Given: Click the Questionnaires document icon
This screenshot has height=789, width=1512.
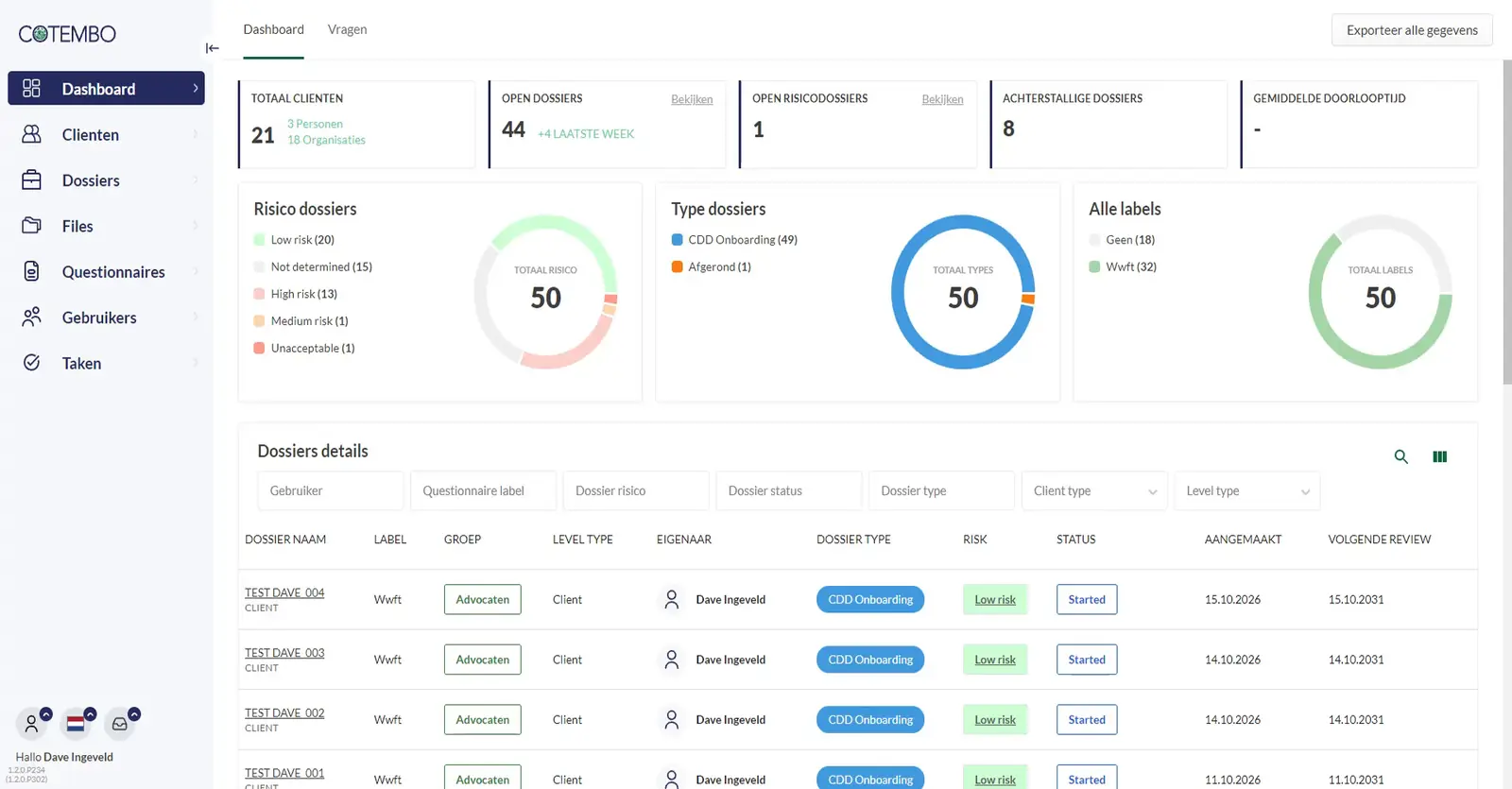Looking at the screenshot, I should [x=31, y=271].
